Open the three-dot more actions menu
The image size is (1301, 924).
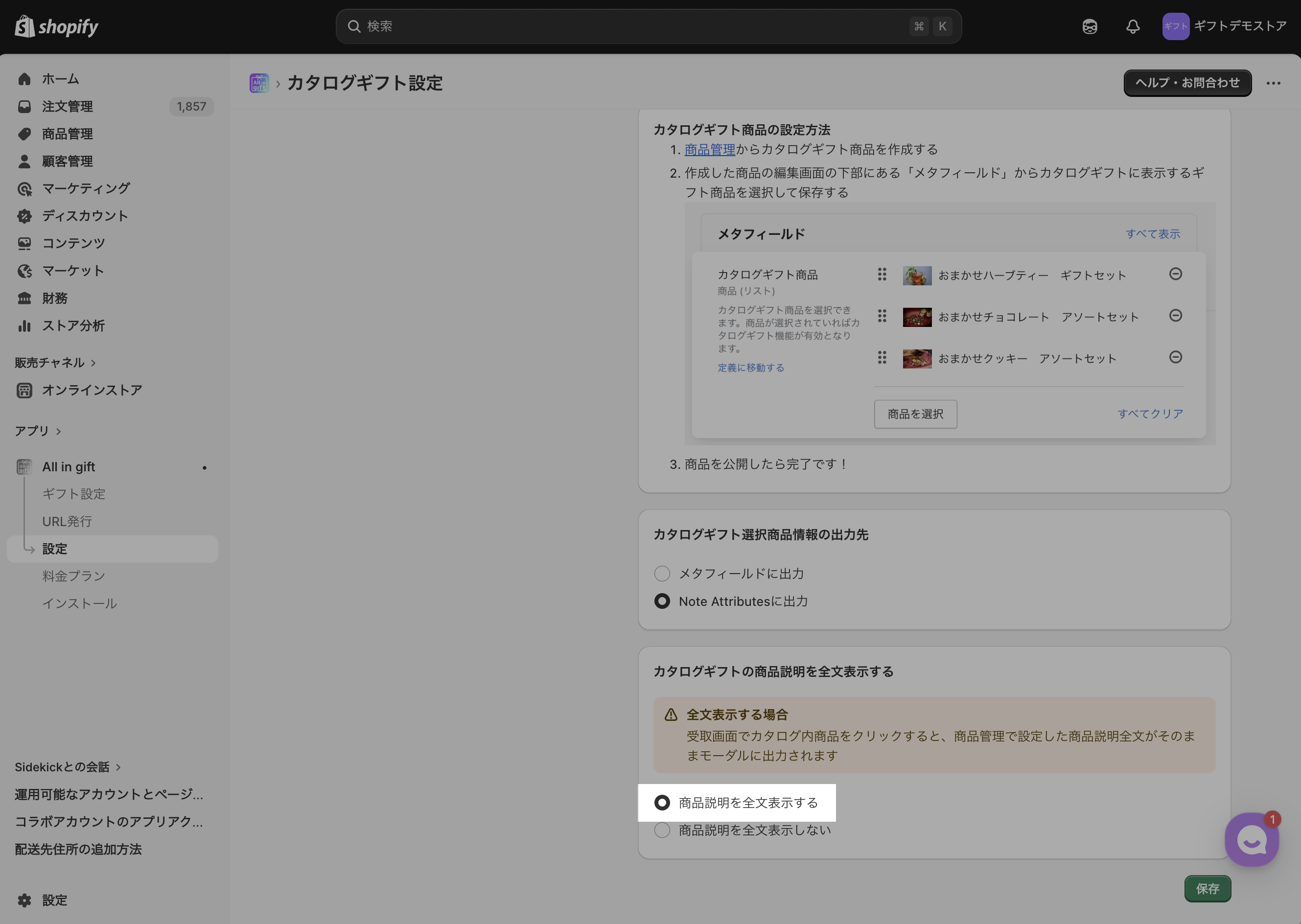1273,83
